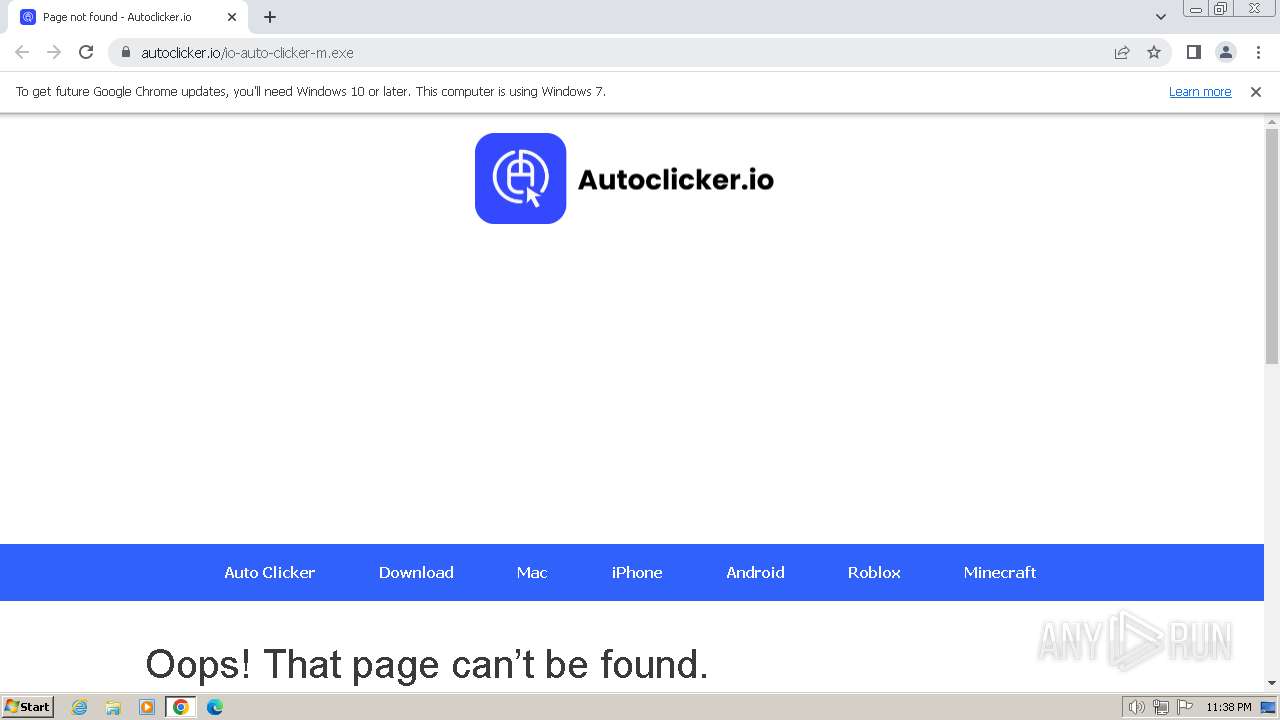
Task: Open Windows Media Player taskbar icon
Action: point(147,707)
